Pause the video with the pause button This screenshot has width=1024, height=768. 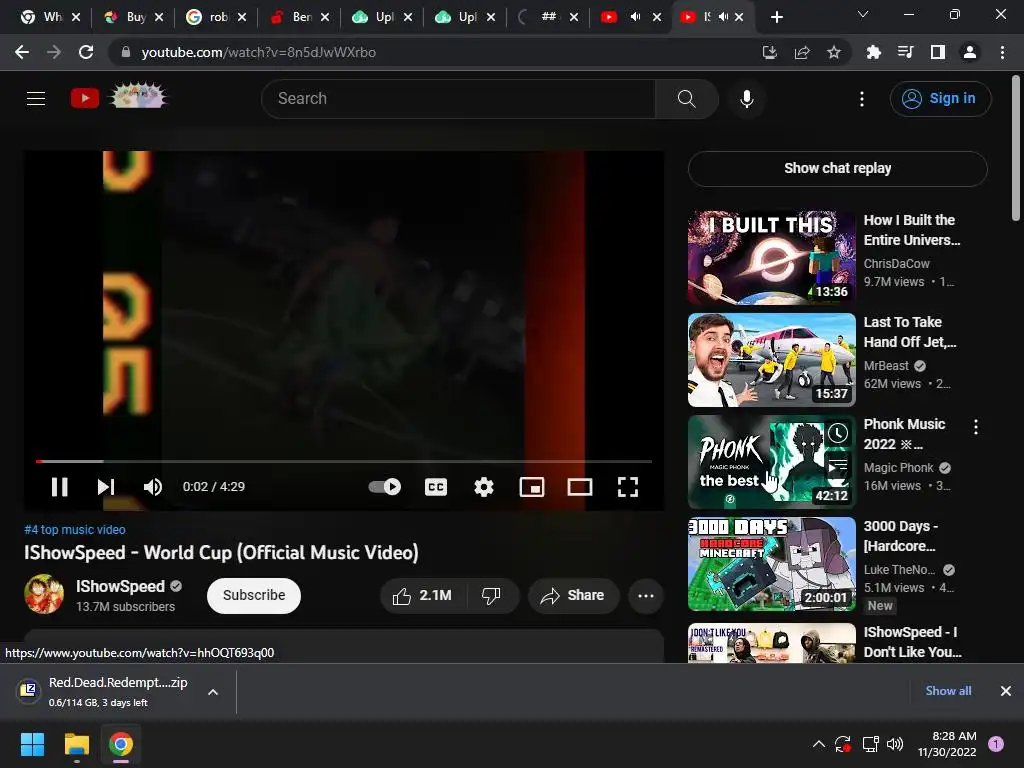pyautogui.click(x=59, y=487)
